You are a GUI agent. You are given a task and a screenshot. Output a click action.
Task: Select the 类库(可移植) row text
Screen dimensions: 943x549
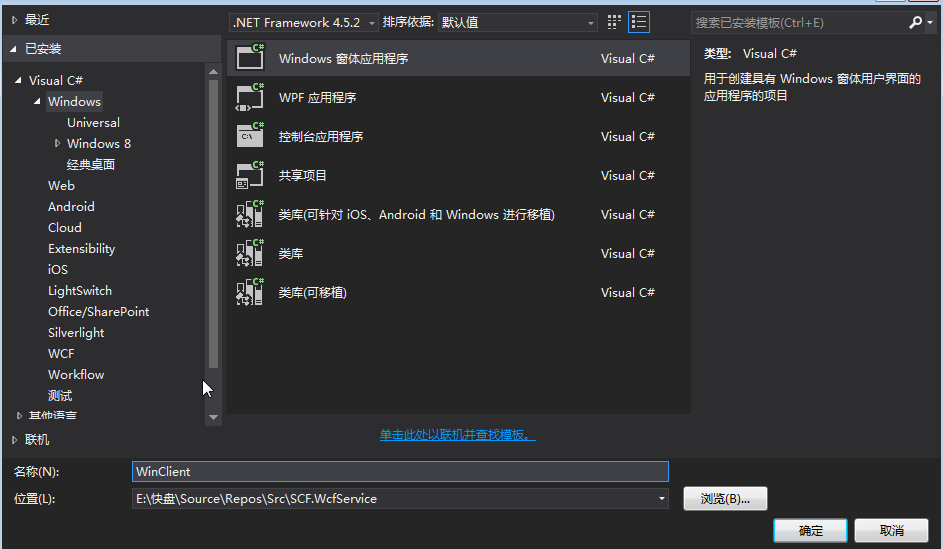313,293
